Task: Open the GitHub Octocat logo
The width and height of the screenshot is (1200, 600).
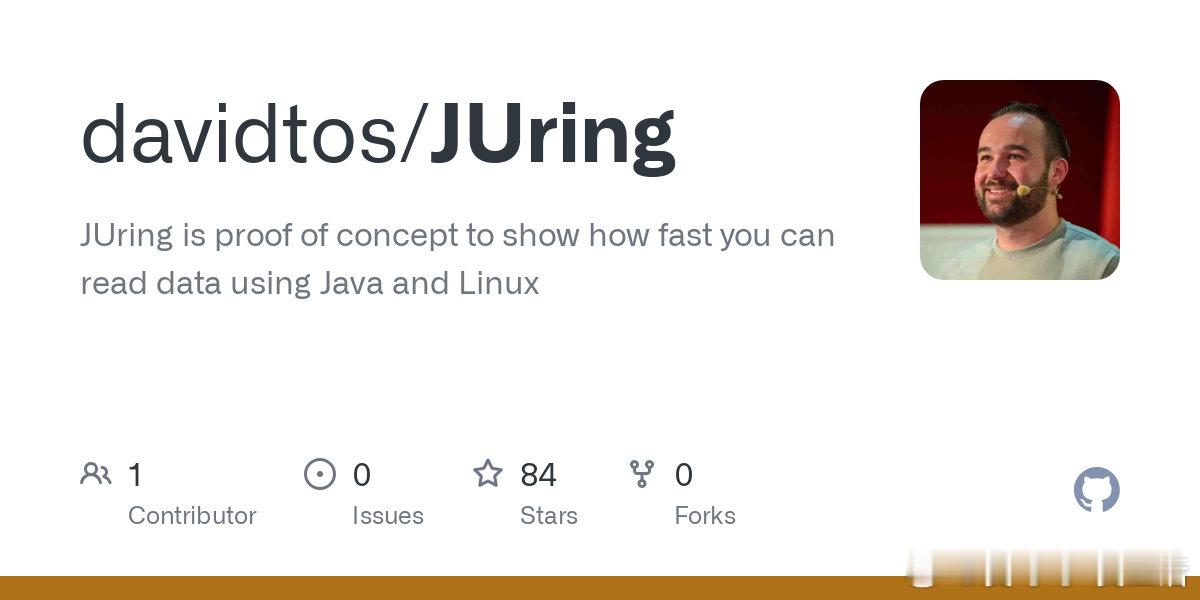Action: tap(1097, 490)
